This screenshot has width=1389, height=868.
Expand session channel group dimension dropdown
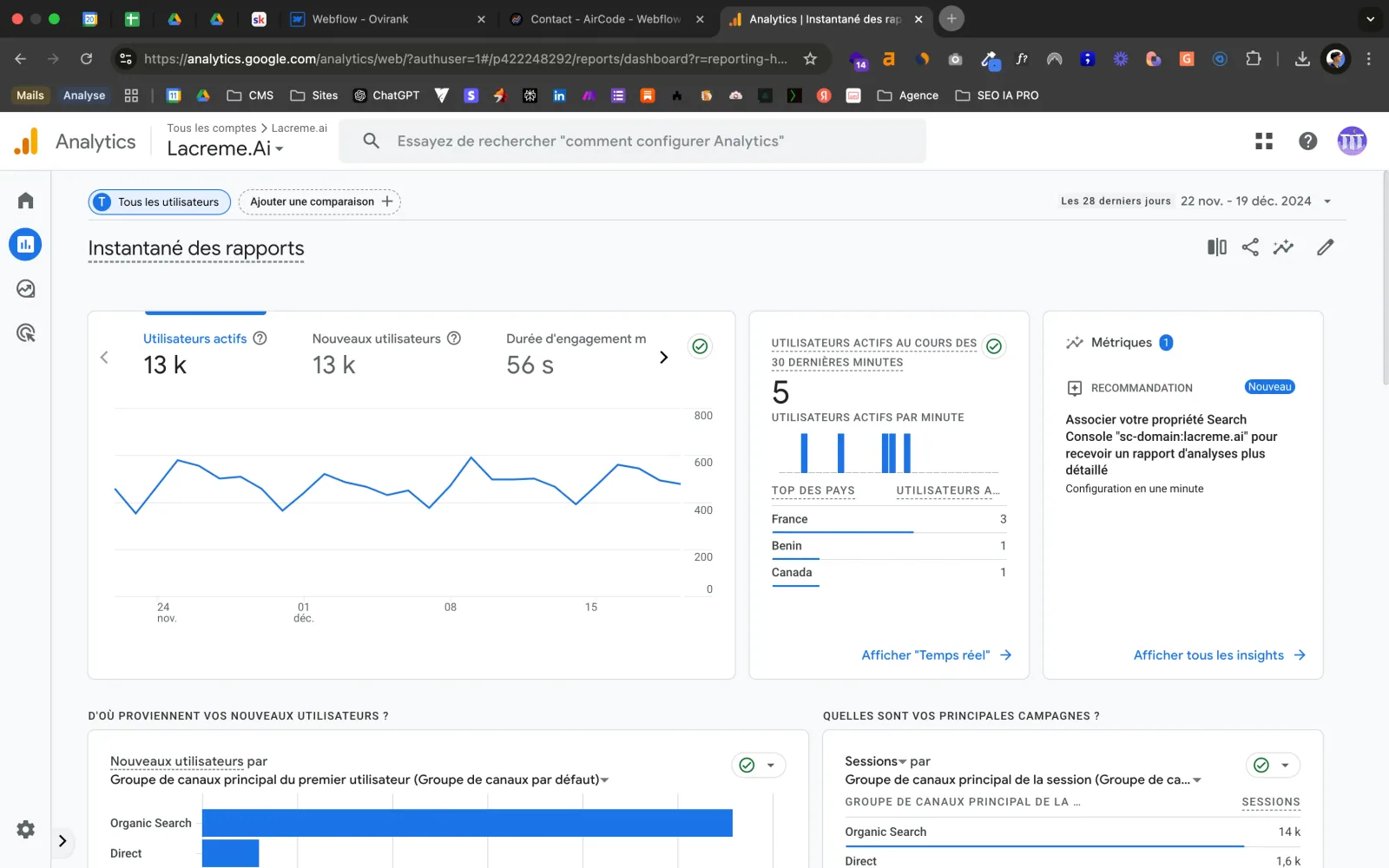tap(1024, 779)
